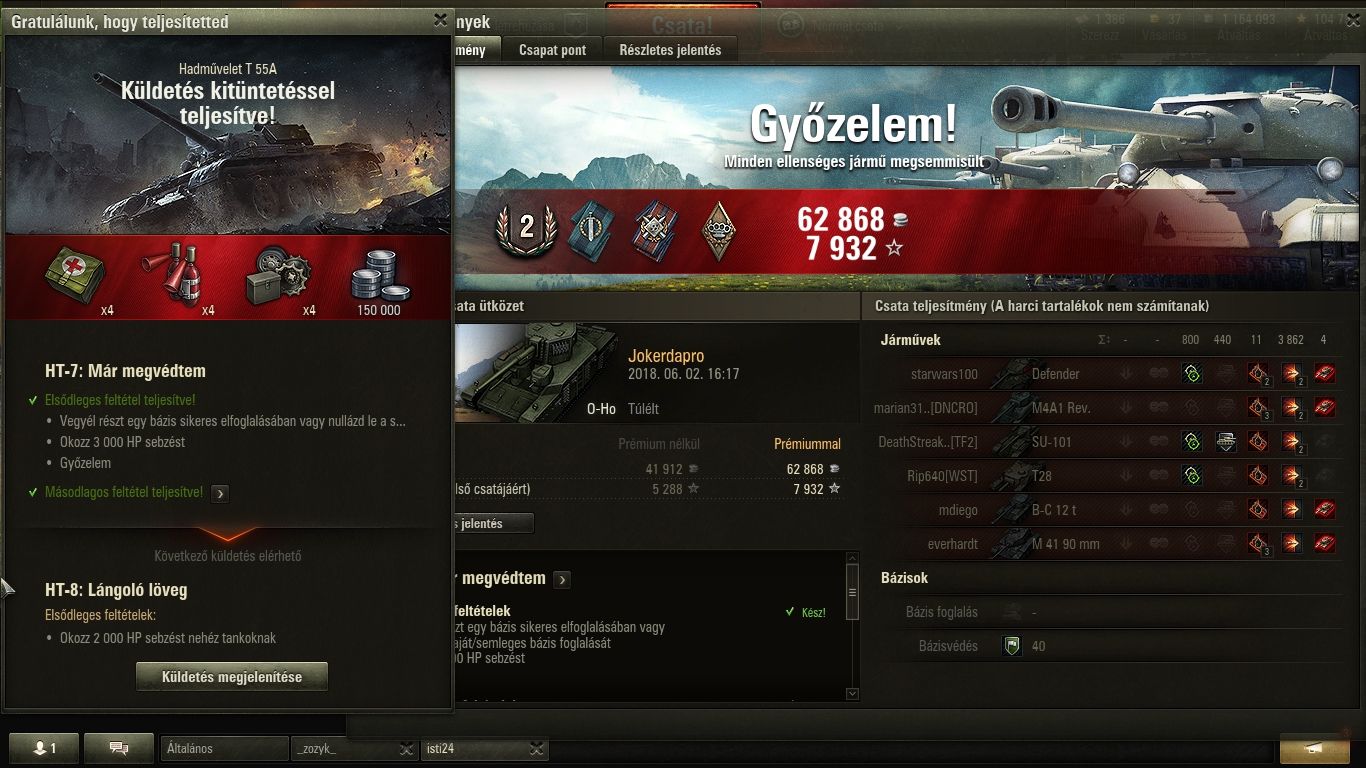The image size is (1366, 768).
Task: Click the scrollbar down arrow in mission panel
Action: tap(852, 693)
